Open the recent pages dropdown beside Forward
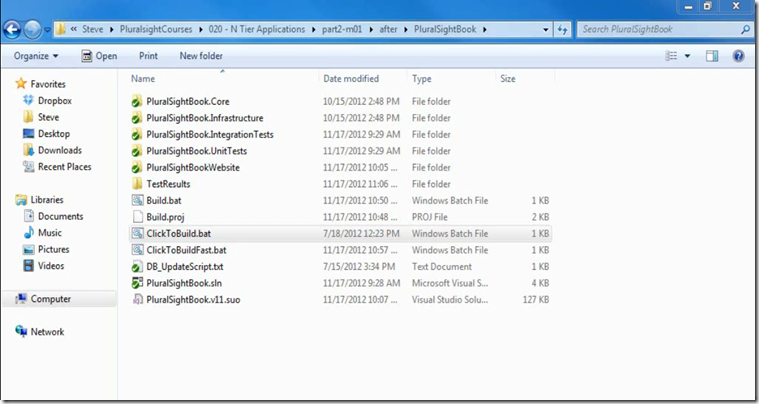This screenshot has width=759, height=404. point(47,30)
